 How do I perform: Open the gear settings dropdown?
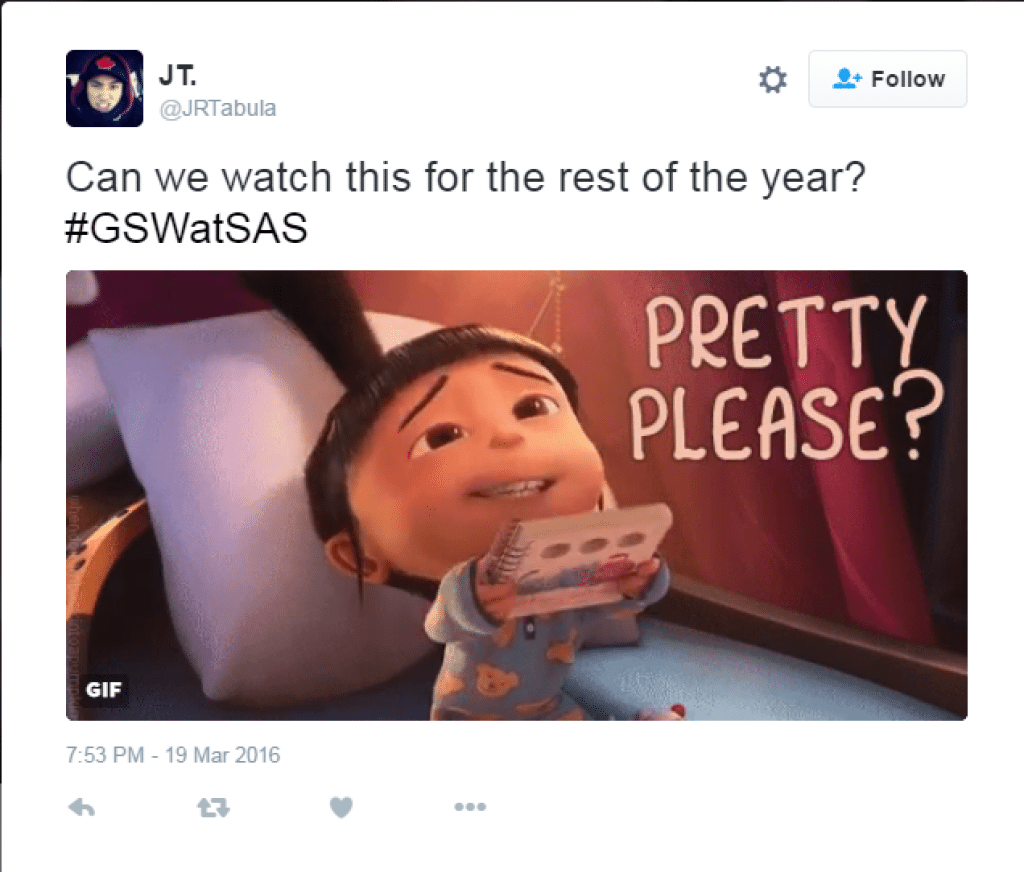pyautogui.click(x=773, y=79)
